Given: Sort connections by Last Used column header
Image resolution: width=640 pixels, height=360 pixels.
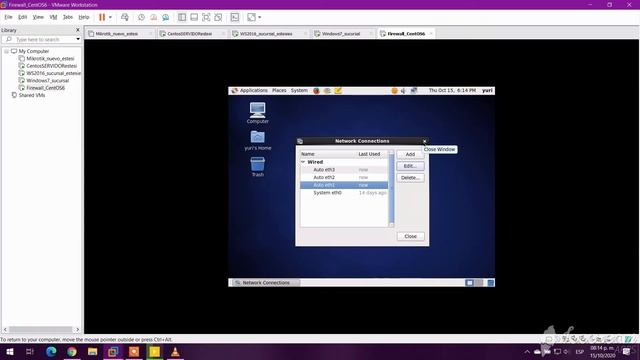Looking at the screenshot, I should point(371,154).
